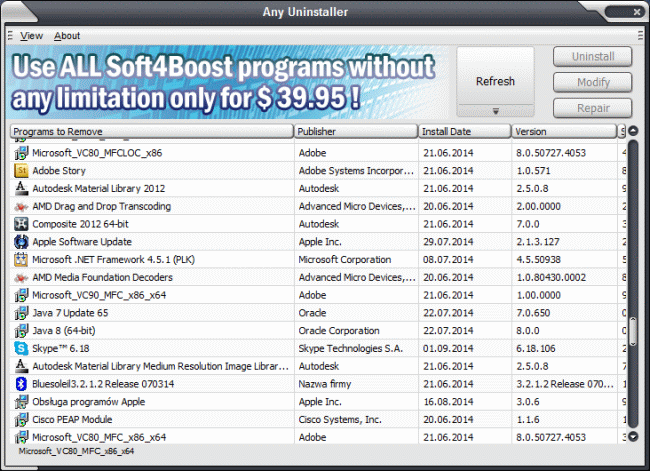Open the About menu
Image resolution: width=650 pixels, height=471 pixels.
point(67,36)
